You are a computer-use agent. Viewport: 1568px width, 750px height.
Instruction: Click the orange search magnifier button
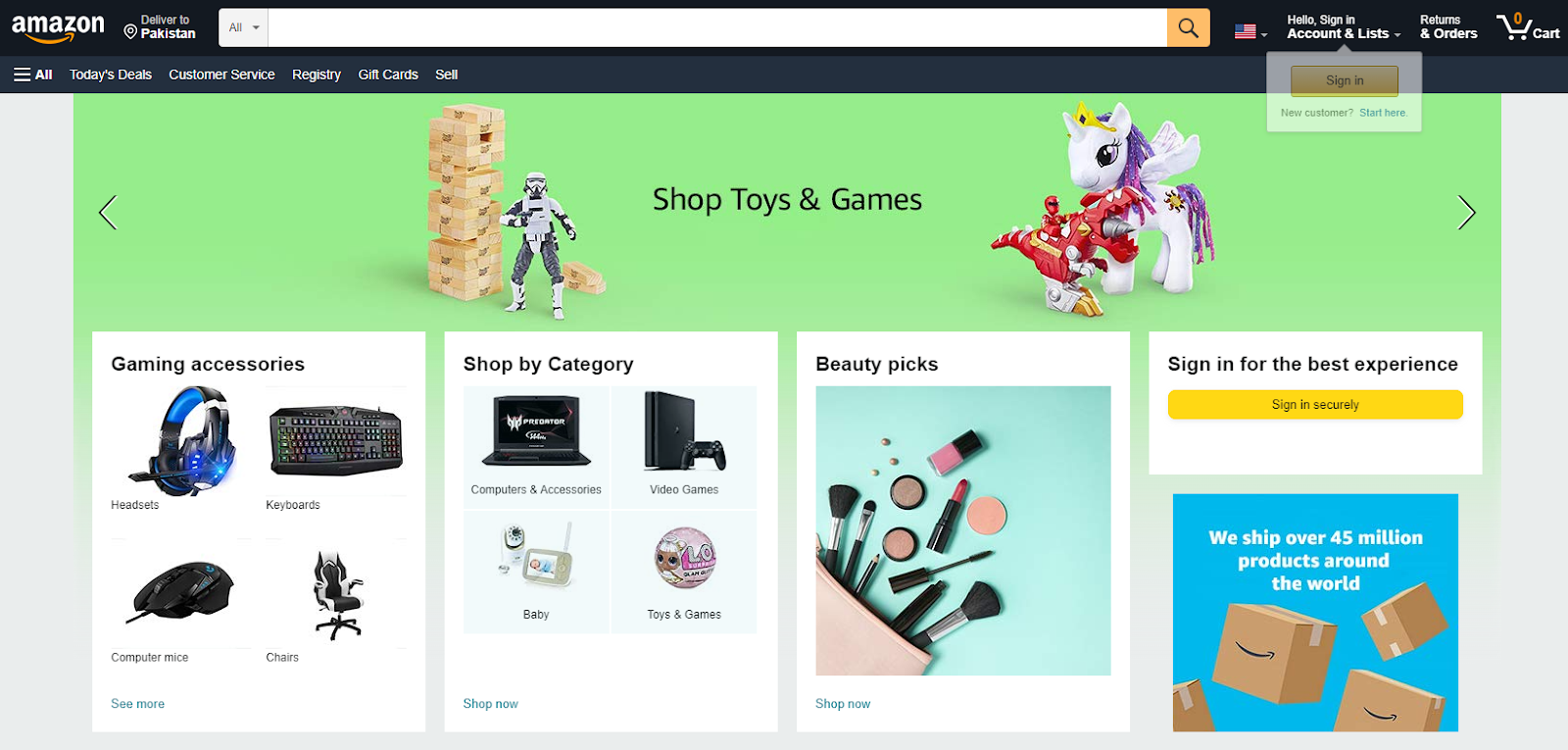tap(1188, 27)
